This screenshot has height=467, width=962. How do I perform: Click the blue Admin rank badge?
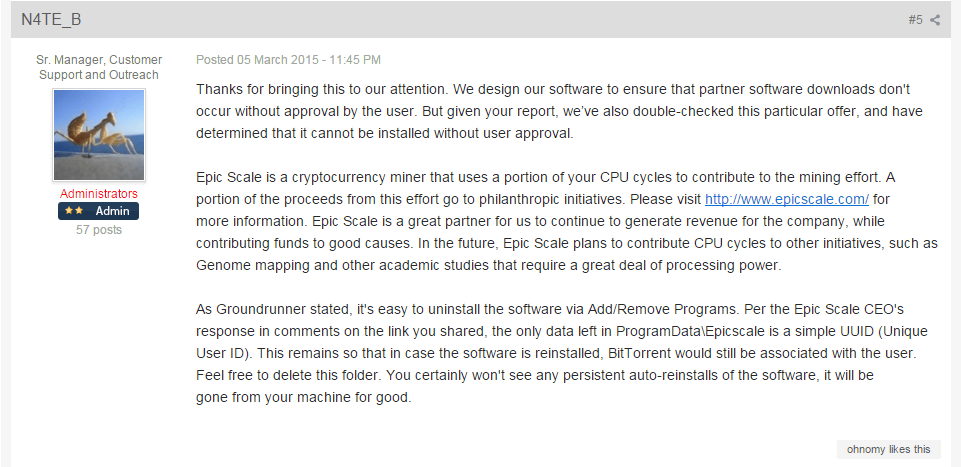pyautogui.click(x=99, y=211)
